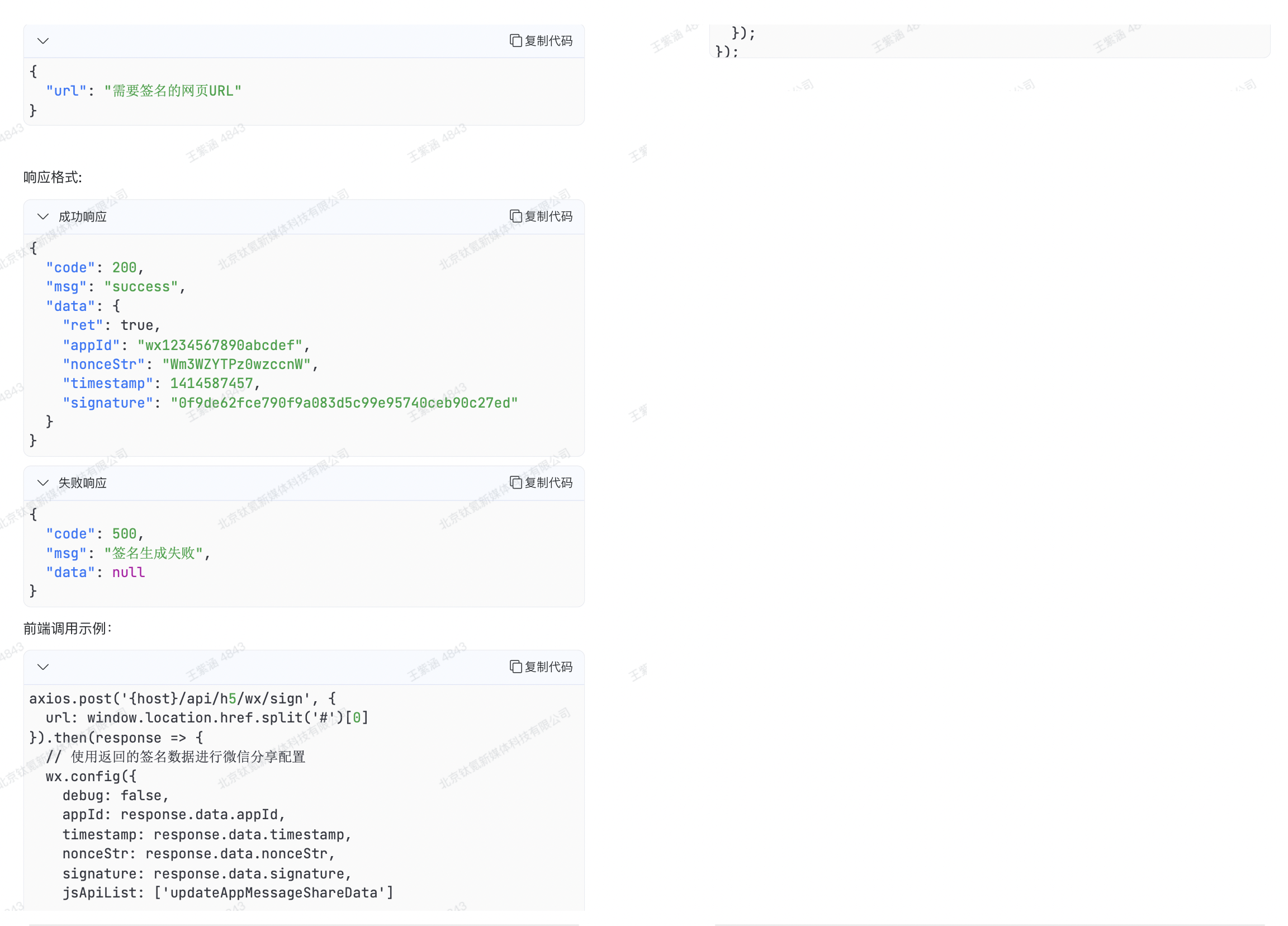Click the signature hash string value
The height and width of the screenshot is (926, 1288).
(344, 403)
